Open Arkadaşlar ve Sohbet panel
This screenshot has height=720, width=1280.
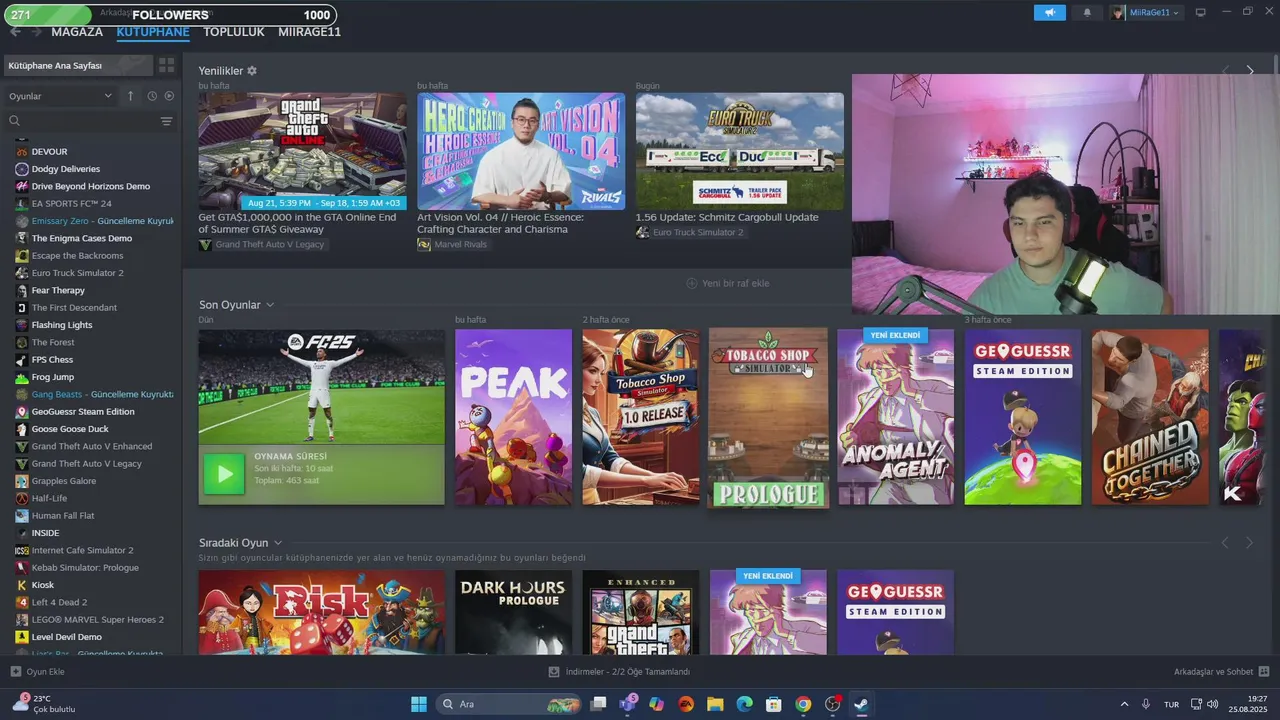[1222, 672]
